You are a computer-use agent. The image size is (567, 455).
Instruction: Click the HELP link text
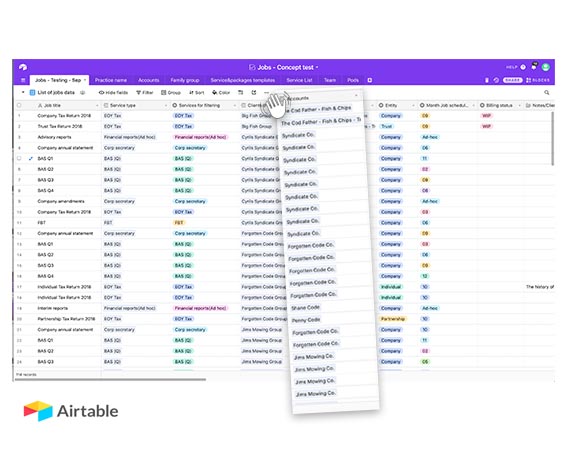click(x=511, y=67)
